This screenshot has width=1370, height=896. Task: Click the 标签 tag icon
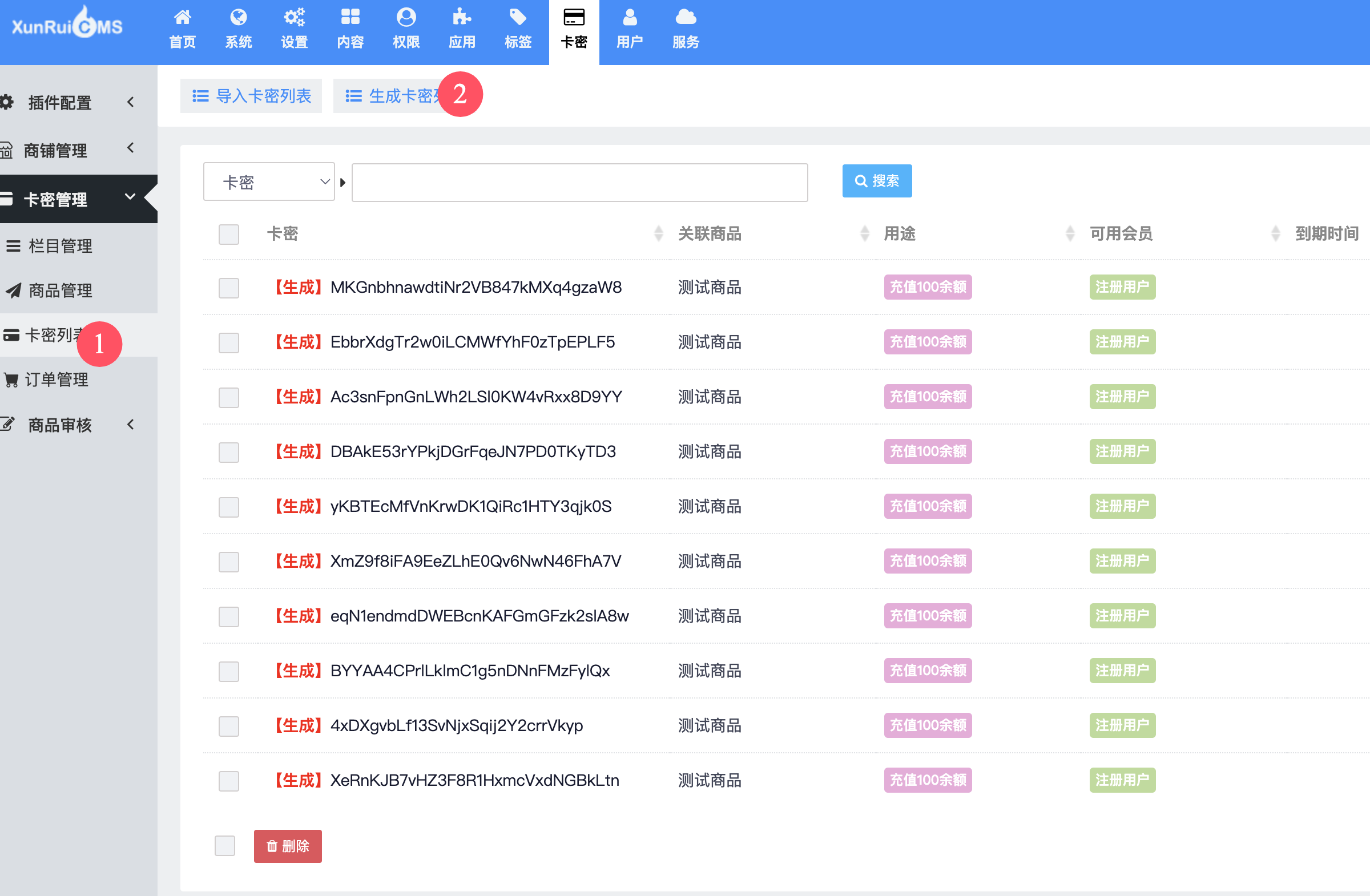point(518,17)
